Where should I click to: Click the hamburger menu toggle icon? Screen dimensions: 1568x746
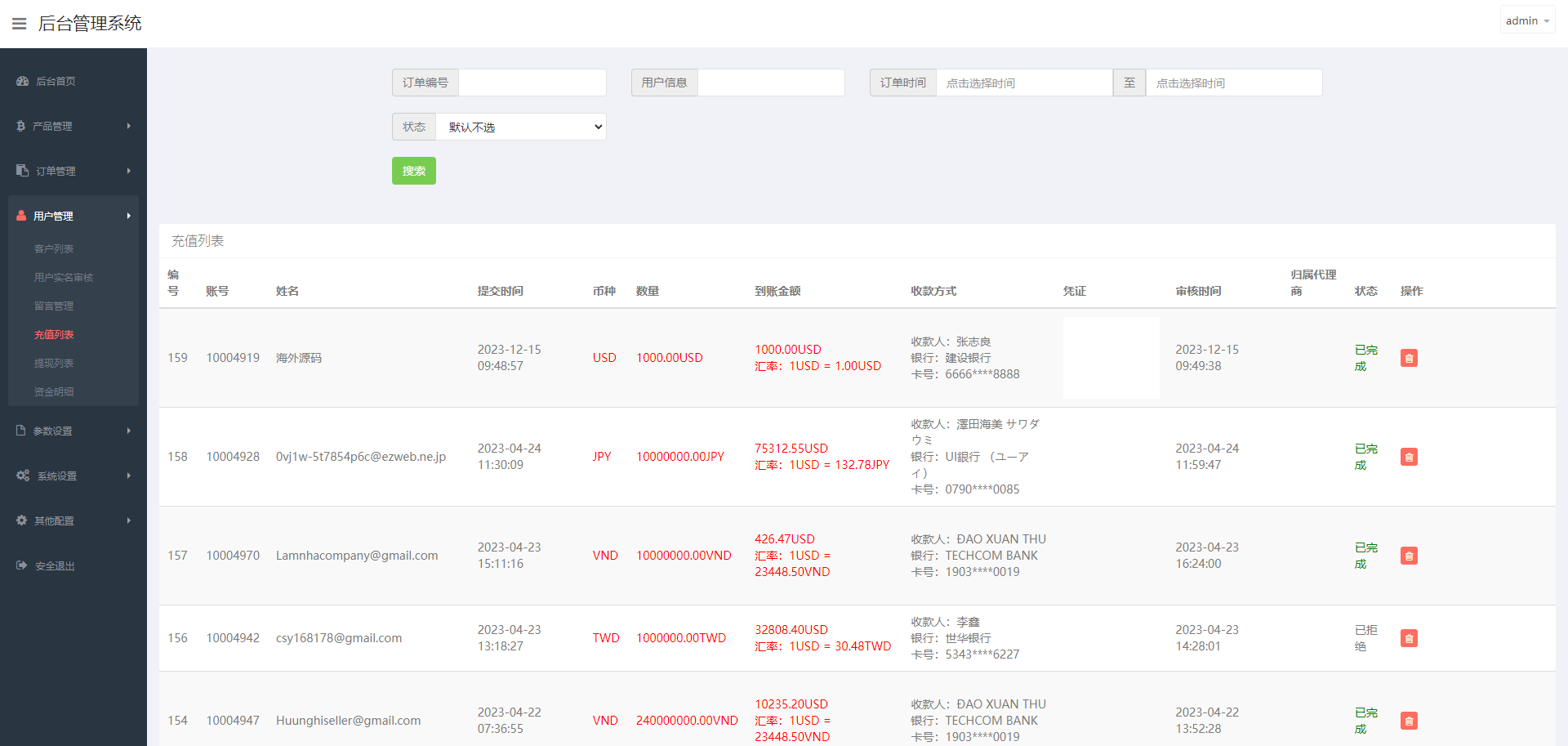click(x=20, y=24)
